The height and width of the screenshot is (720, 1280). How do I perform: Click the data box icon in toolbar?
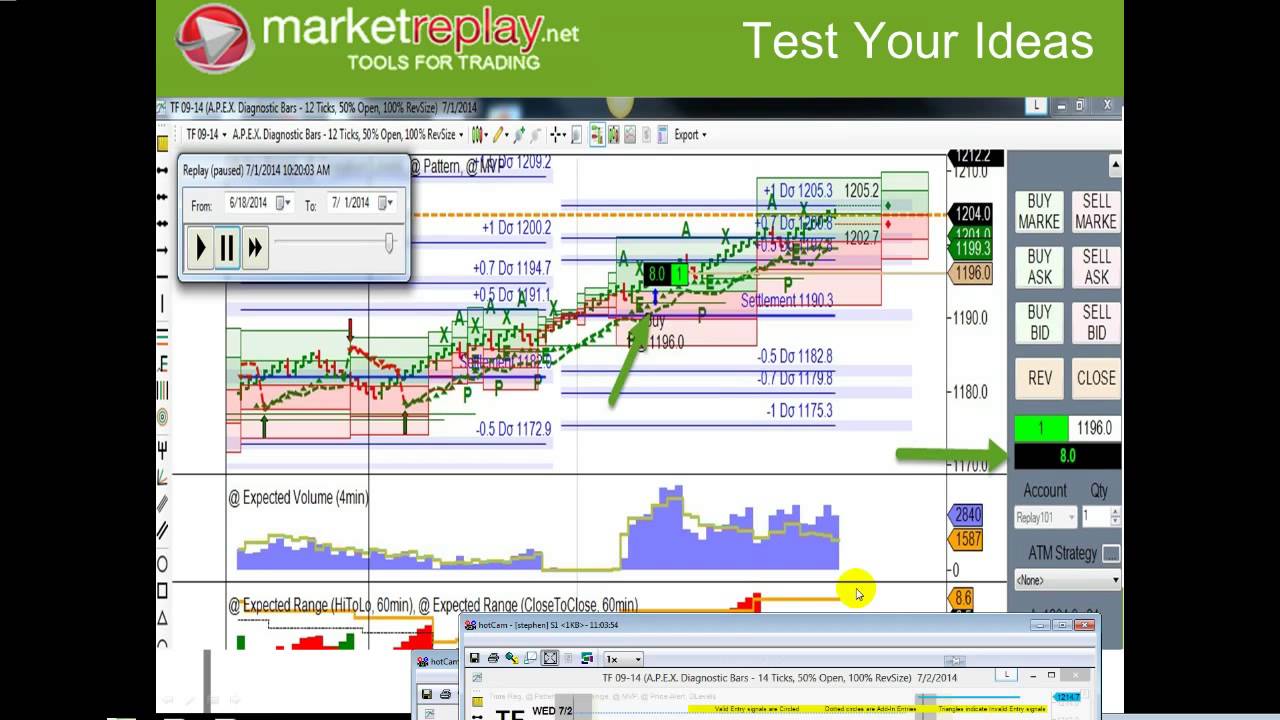(576, 135)
